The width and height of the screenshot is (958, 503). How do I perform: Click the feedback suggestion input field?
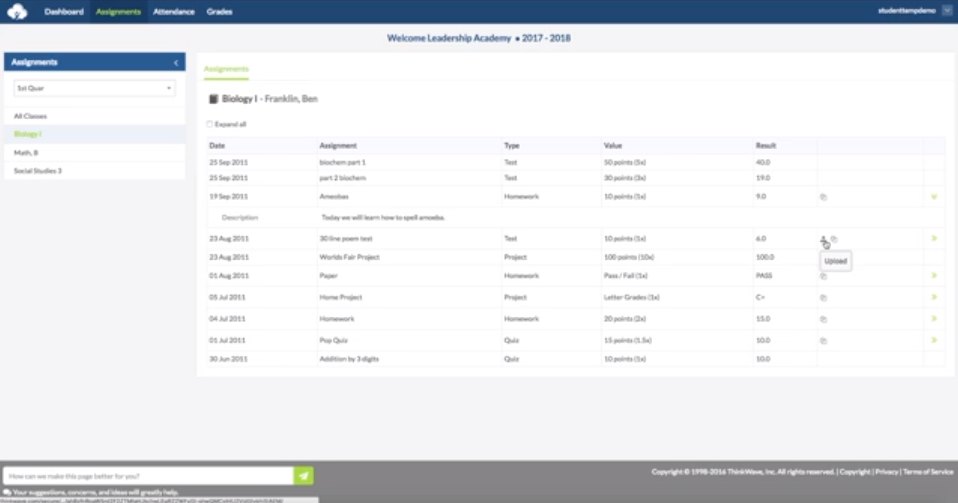coord(148,476)
